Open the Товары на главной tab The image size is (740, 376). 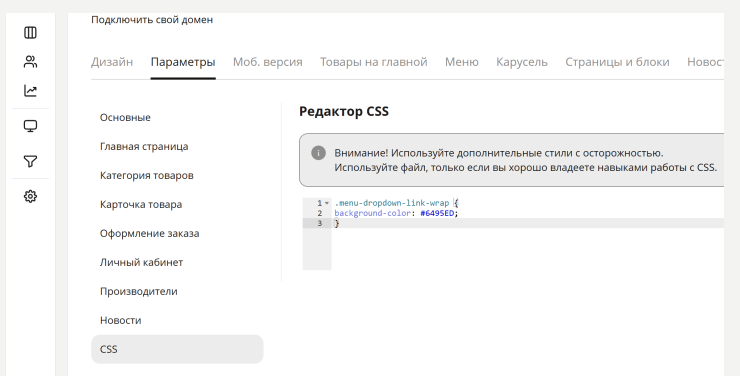pyautogui.click(x=374, y=62)
